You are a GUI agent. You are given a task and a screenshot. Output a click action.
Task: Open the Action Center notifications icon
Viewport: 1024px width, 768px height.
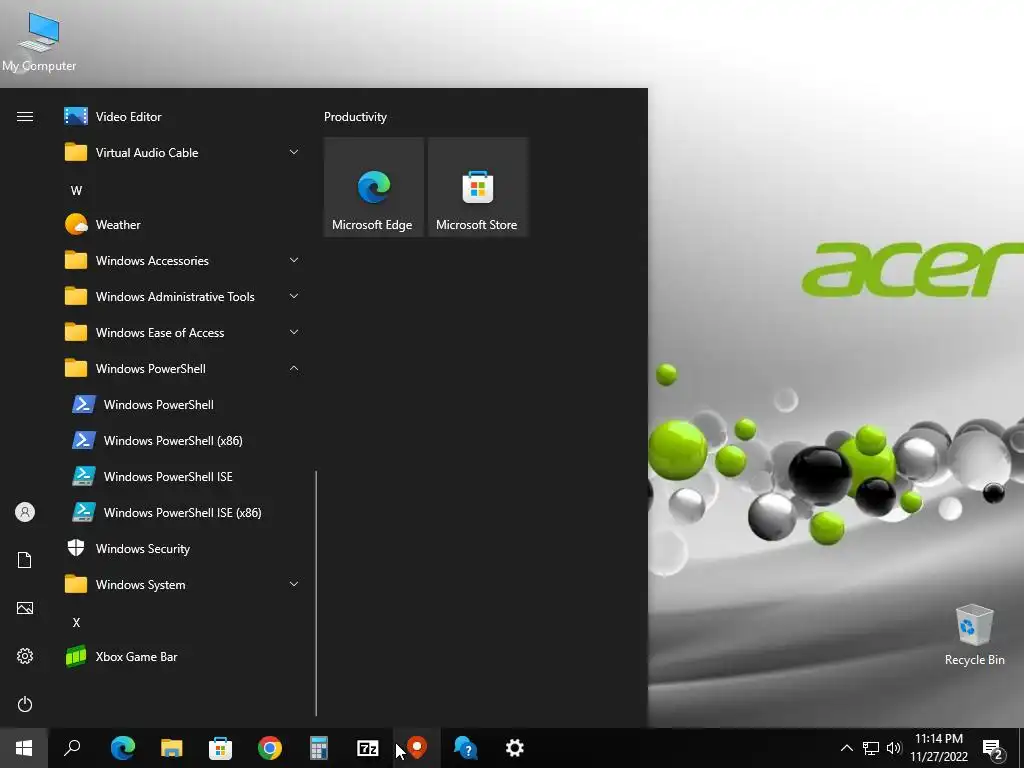[x=993, y=748]
